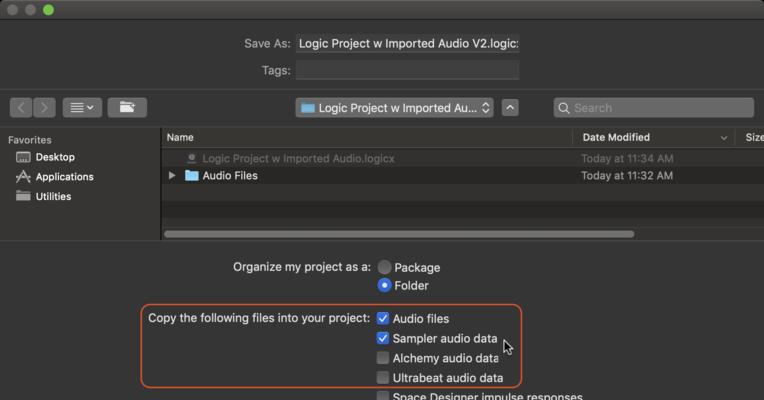Click the Logic project file icon

click(191, 158)
